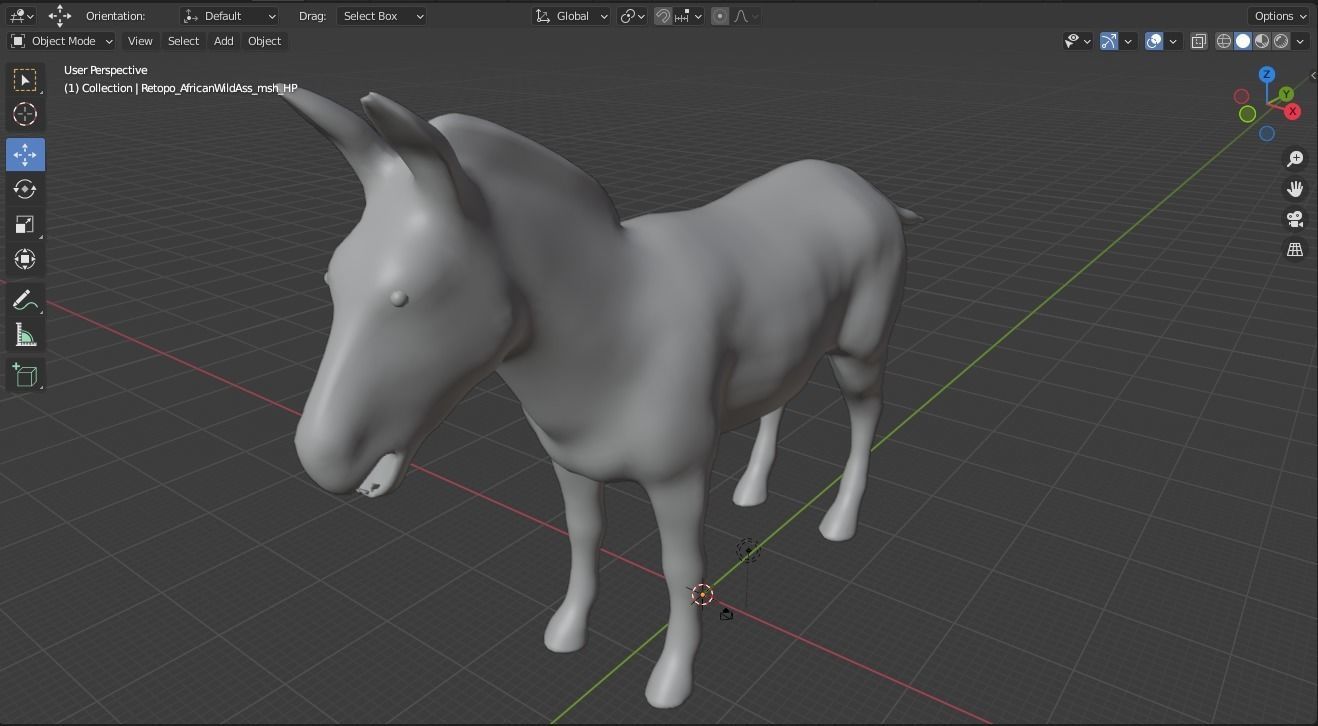
Task: Select rendered viewport shading
Action: pyautogui.click(x=1281, y=41)
